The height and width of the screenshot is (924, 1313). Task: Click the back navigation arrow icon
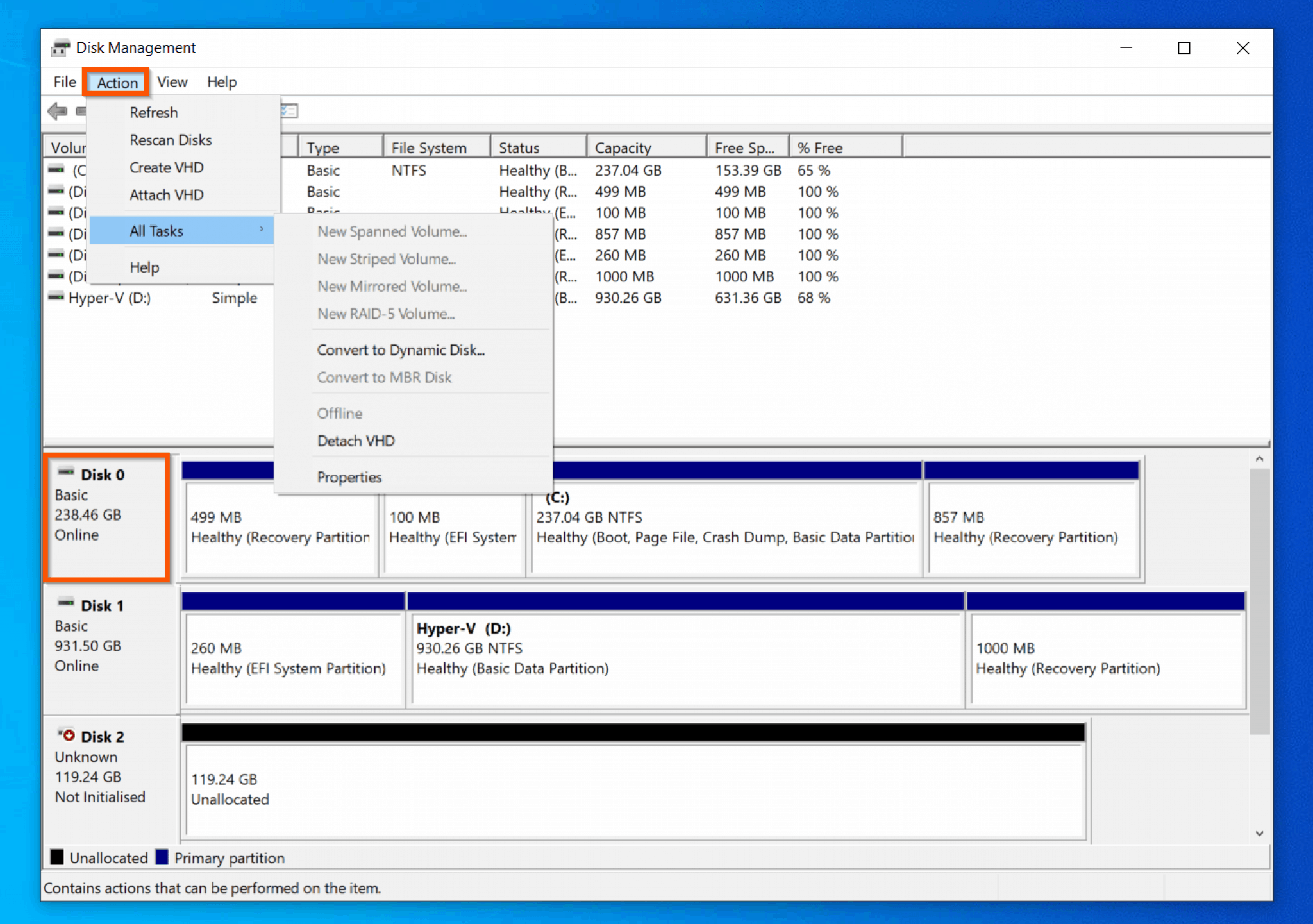57,111
